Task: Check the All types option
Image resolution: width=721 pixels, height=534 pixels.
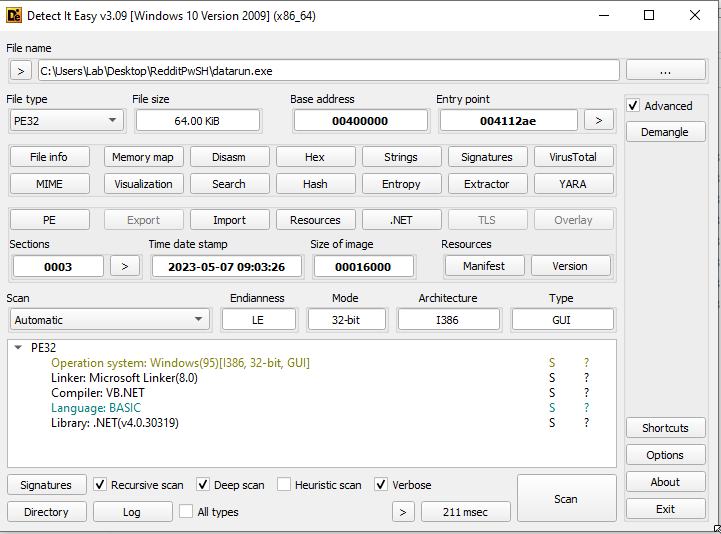Action: pos(187,512)
